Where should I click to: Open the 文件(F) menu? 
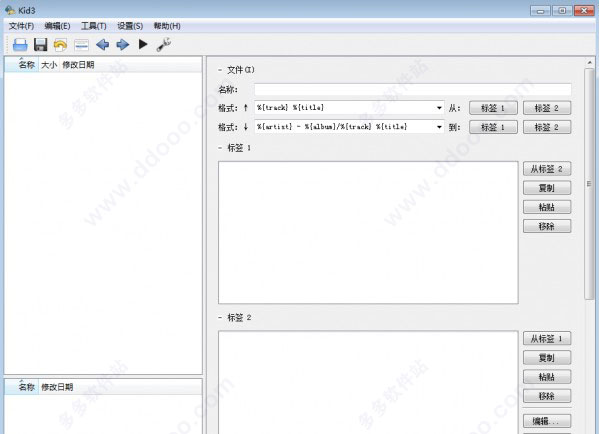21,26
